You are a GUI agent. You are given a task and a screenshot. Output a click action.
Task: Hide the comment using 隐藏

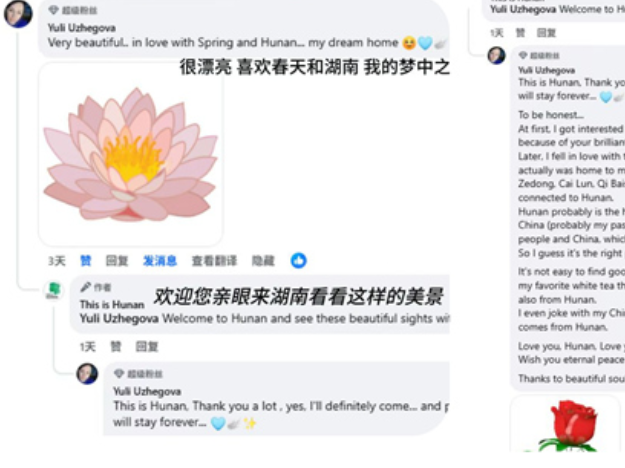pyautogui.click(x=263, y=261)
